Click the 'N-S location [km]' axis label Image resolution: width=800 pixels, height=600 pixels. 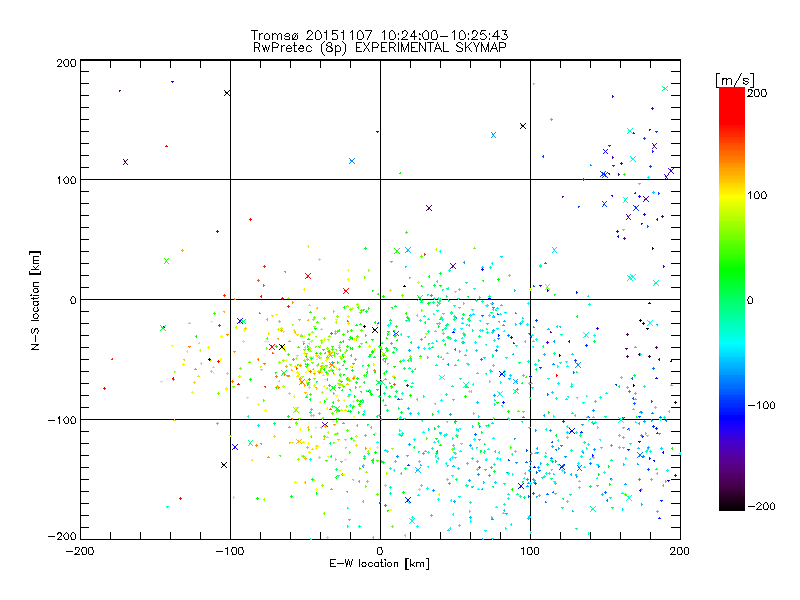pos(35,301)
